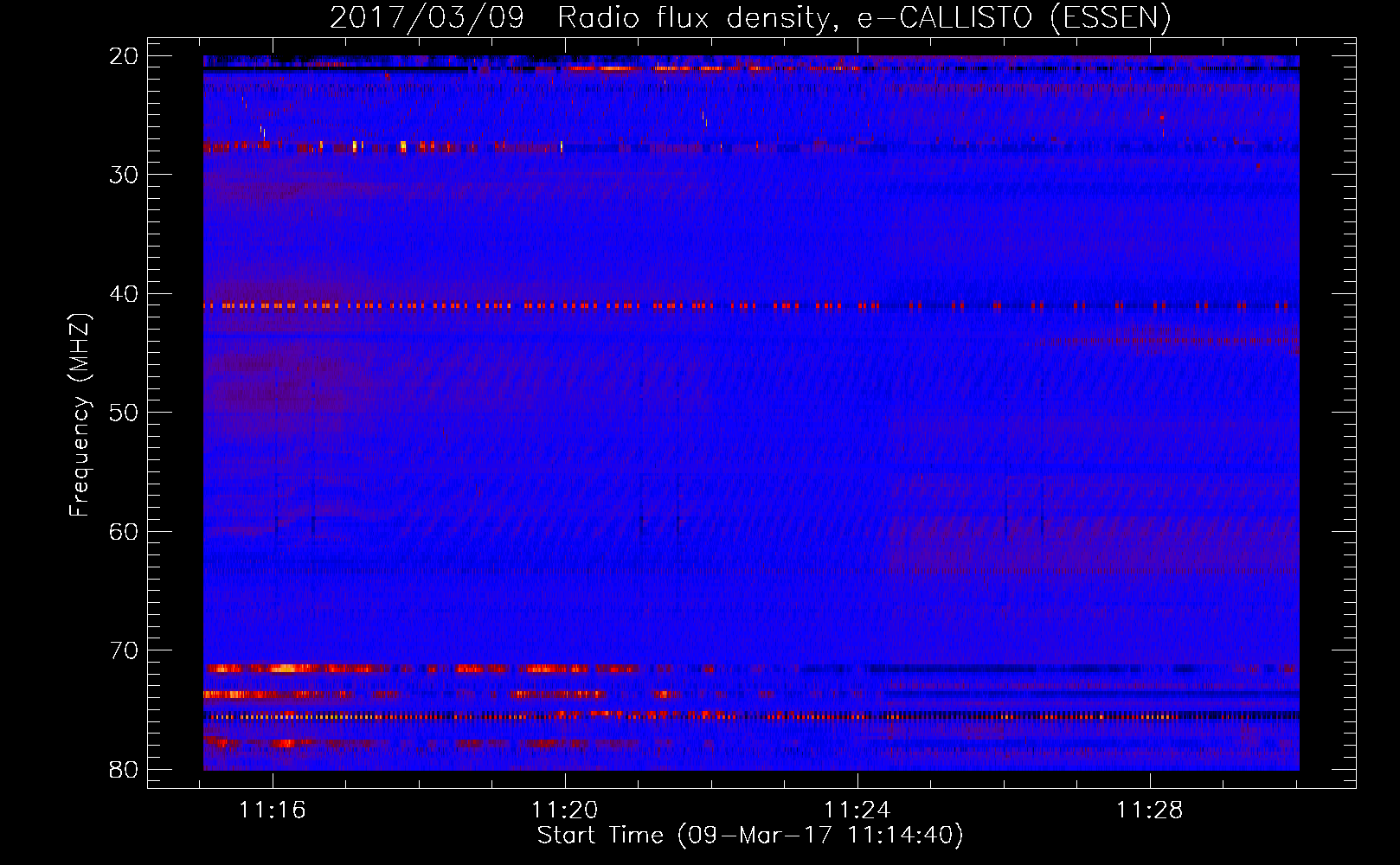Click the 'Frequency (MHZ)' axis label
This screenshot has height=865, width=1400.
(x=80, y=415)
